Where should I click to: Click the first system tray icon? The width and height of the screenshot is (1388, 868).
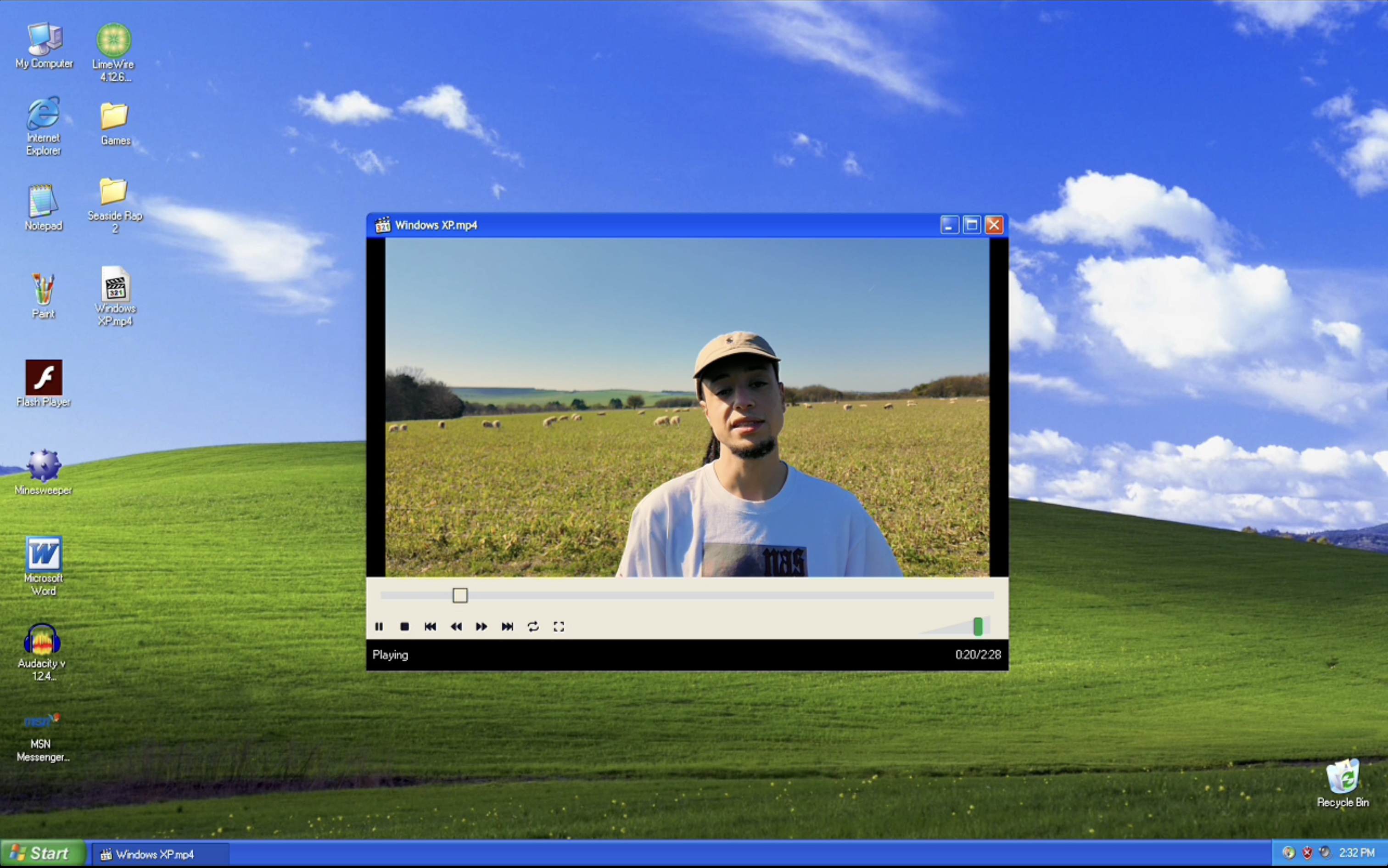[x=1289, y=853]
